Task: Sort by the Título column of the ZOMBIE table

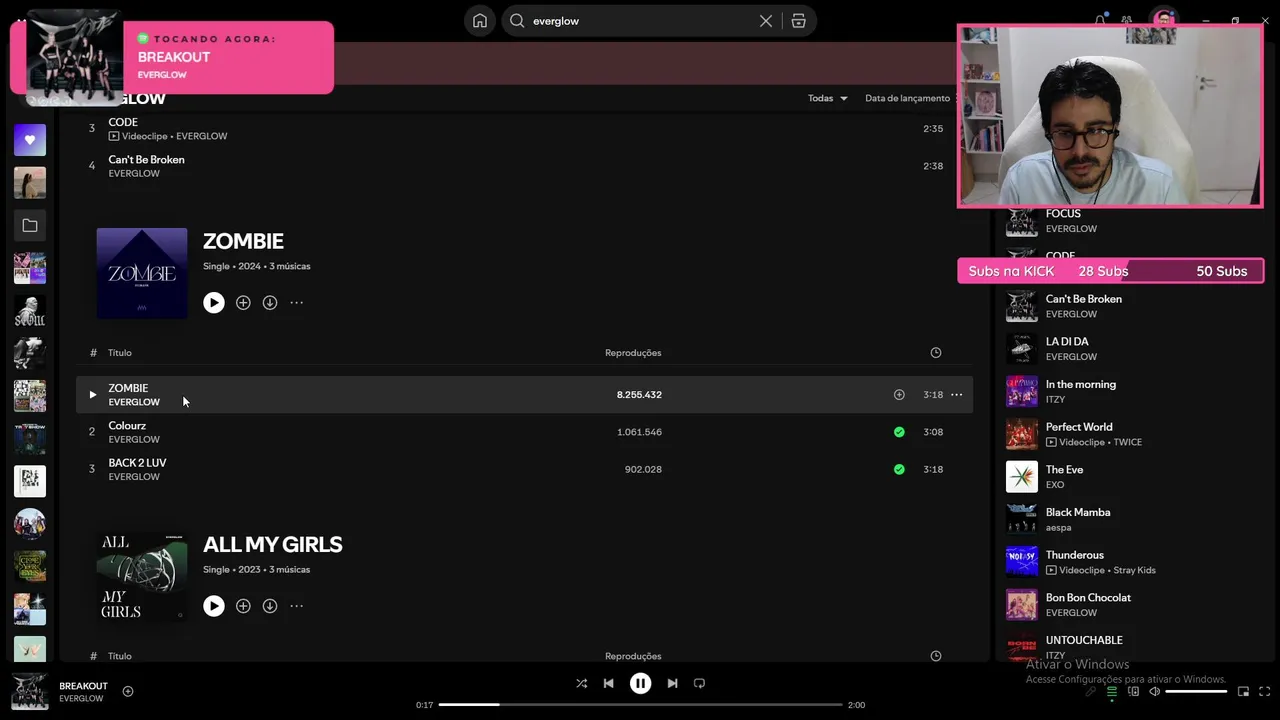Action: (120, 353)
